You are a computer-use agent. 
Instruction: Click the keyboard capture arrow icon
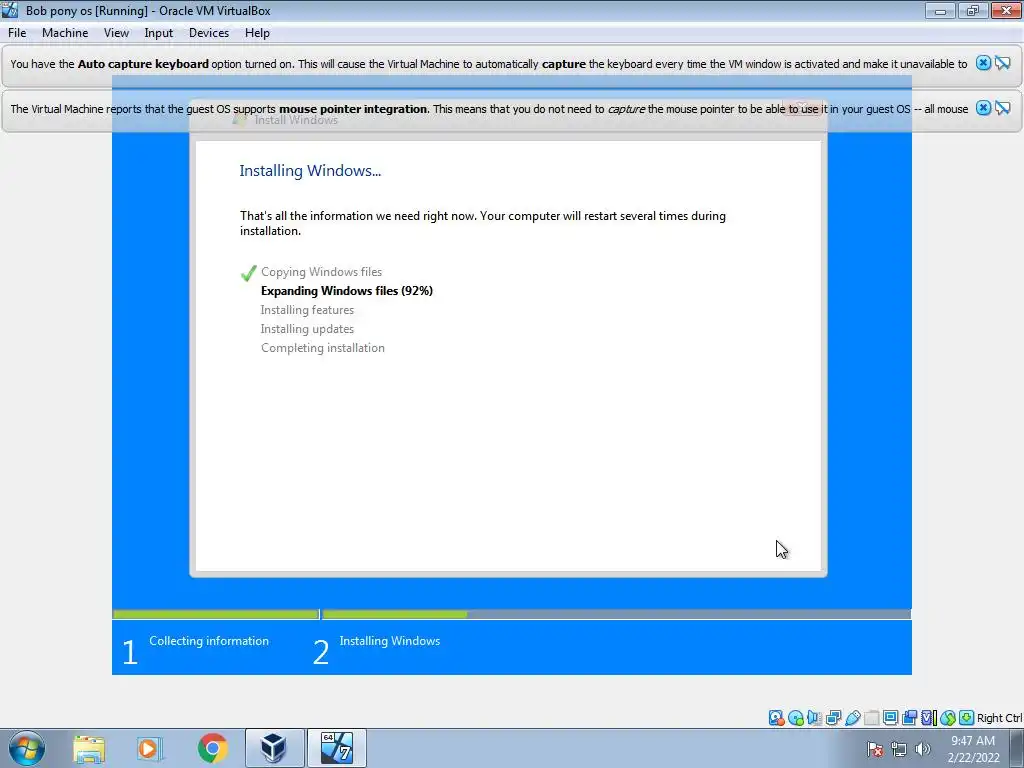click(967, 718)
